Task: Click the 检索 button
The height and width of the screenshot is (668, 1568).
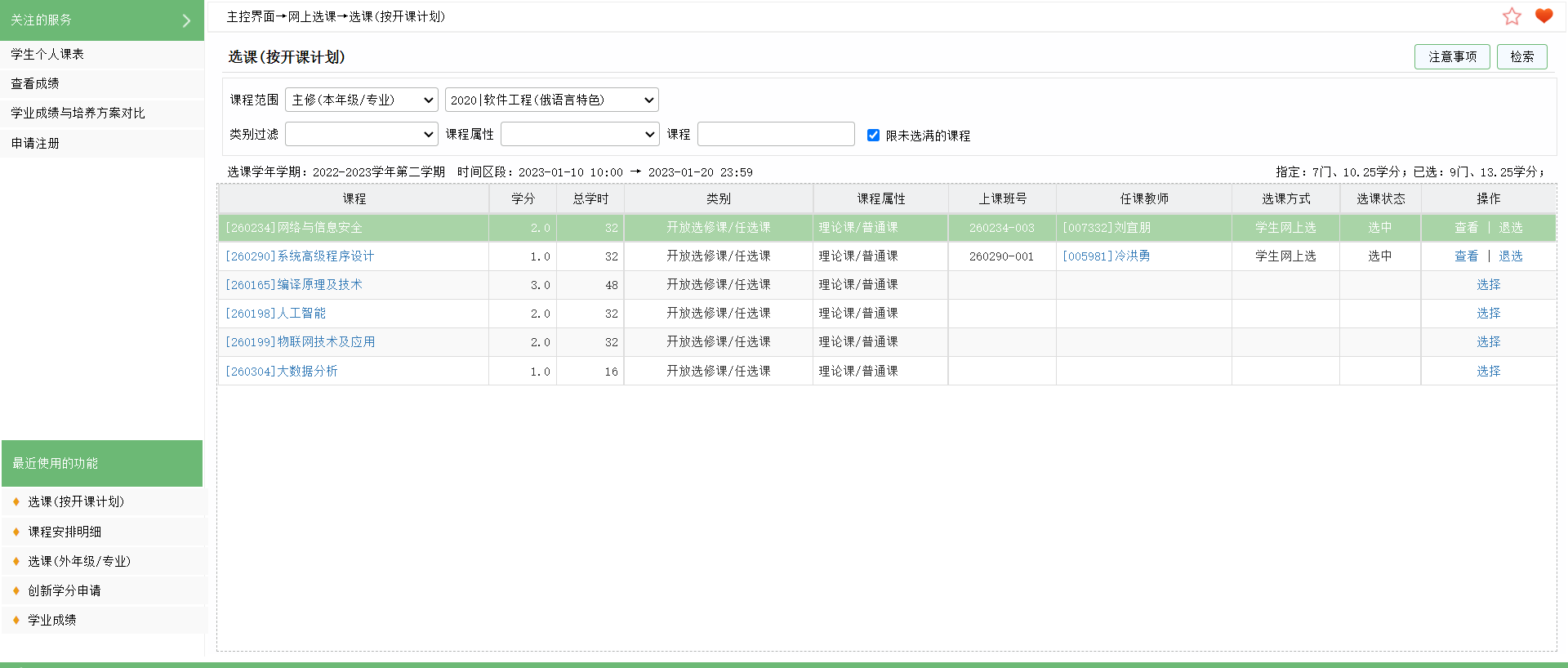Action: pos(1521,56)
